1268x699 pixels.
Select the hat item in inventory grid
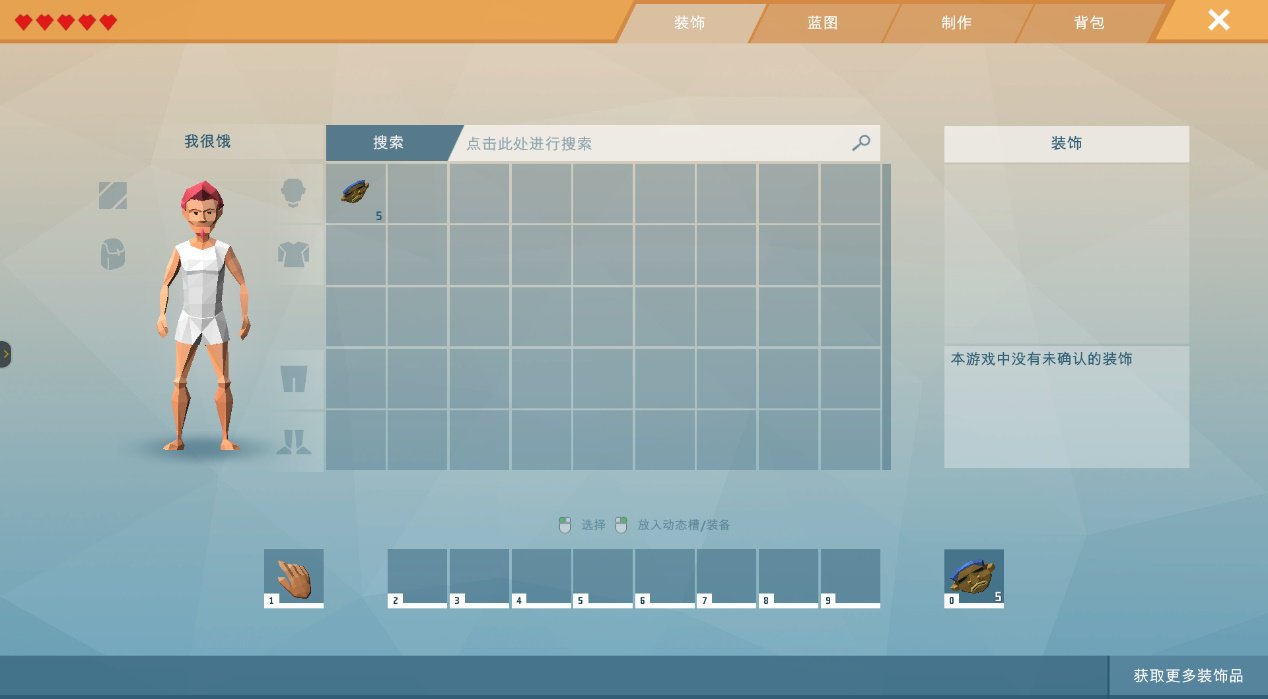(355, 192)
